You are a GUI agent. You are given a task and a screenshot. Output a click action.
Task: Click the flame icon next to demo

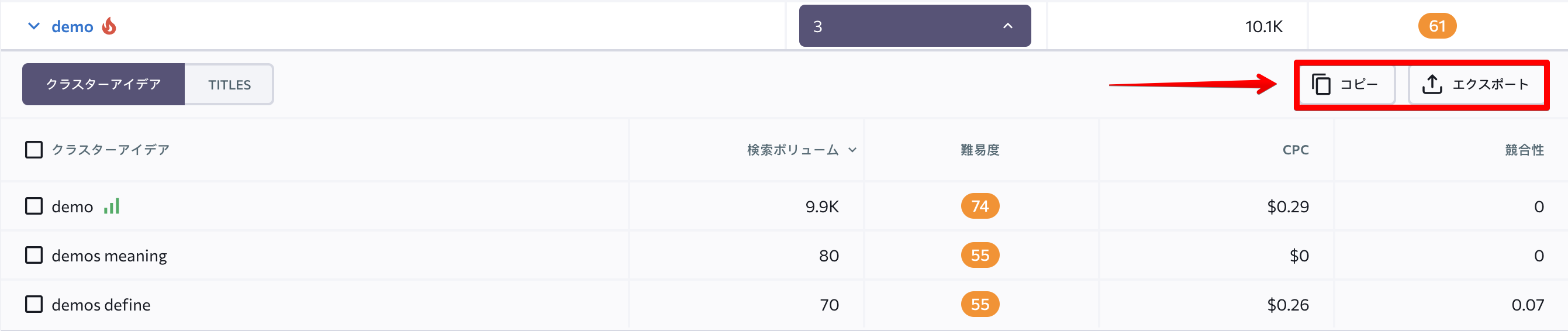pos(109,26)
